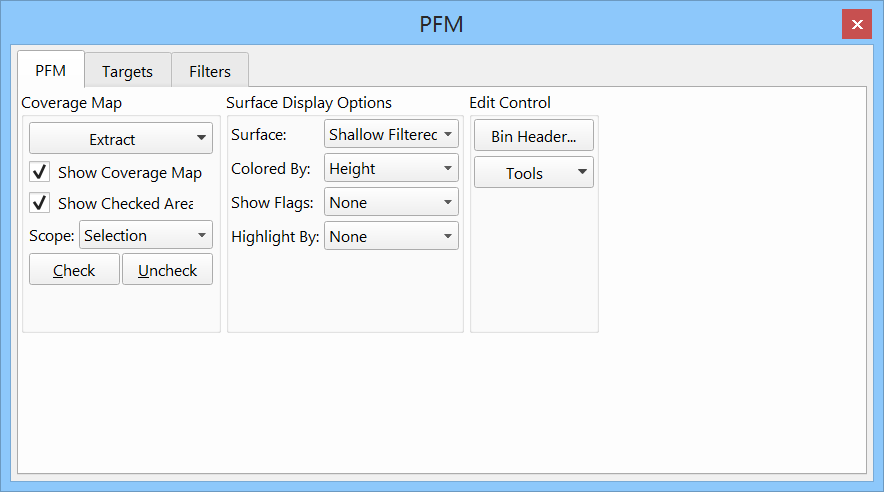Close the PFM window
The width and height of the screenshot is (884, 492).
pos(857,24)
